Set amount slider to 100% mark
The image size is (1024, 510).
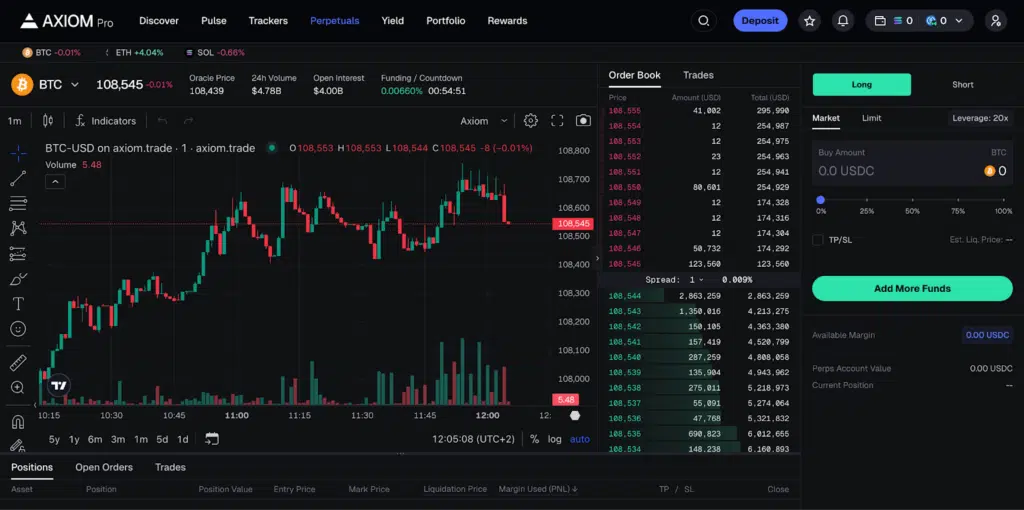[x=1004, y=200]
